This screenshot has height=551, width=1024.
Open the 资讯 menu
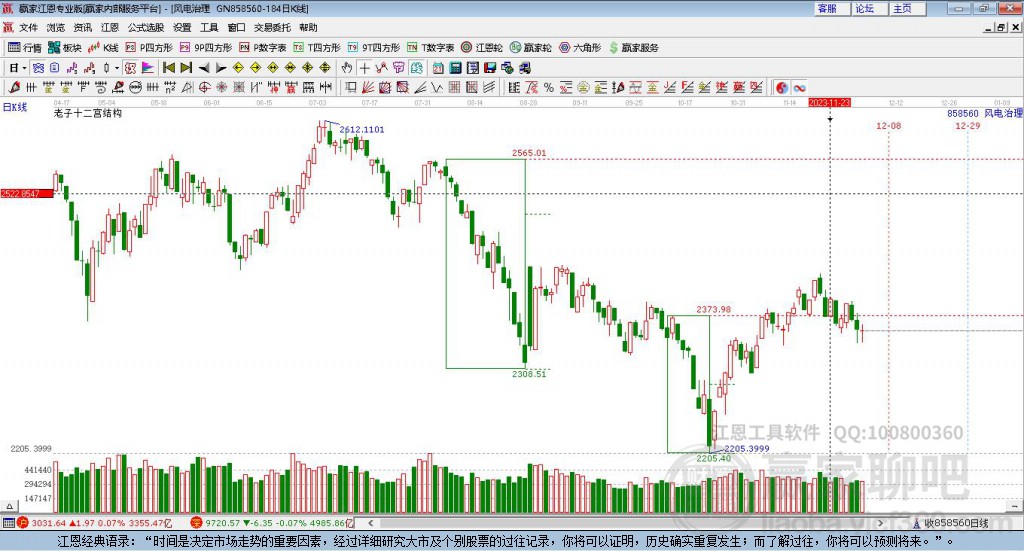[83, 27]
